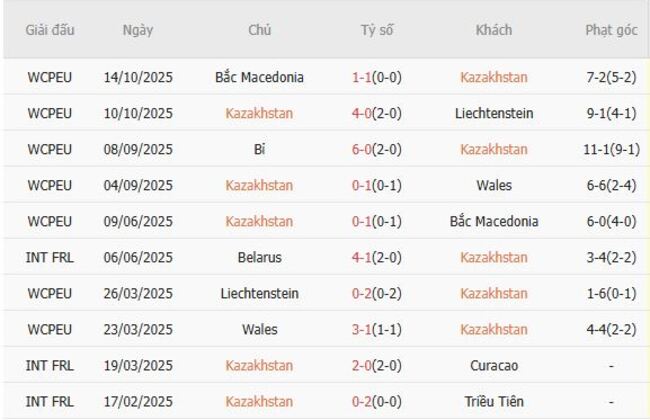
Task: Click the INT FRL label dated 06/06/2025
Action: 50,257
